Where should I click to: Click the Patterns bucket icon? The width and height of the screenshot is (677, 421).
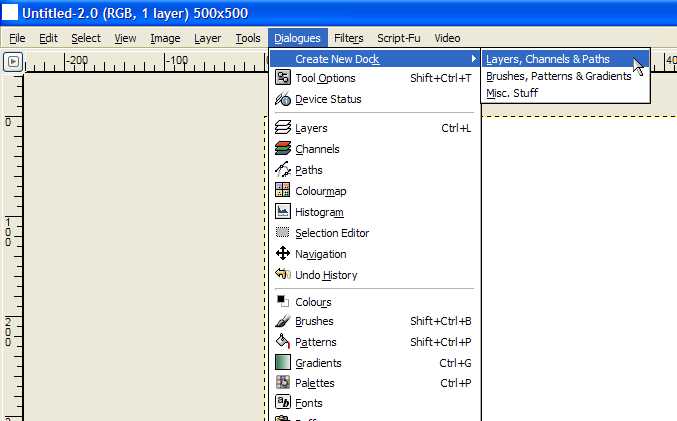(283, 341)
